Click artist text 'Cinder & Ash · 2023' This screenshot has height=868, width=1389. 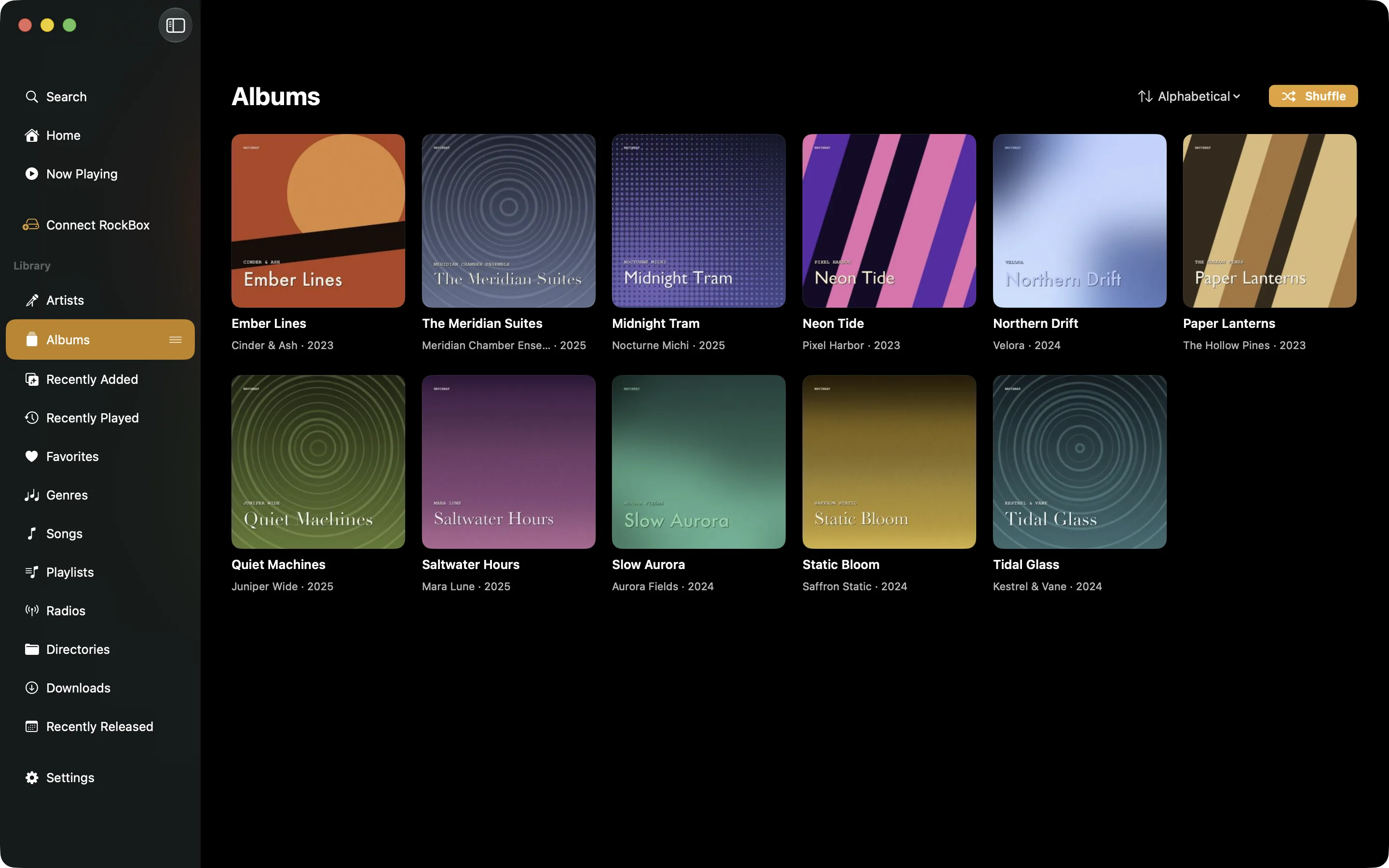pos(283,345)
